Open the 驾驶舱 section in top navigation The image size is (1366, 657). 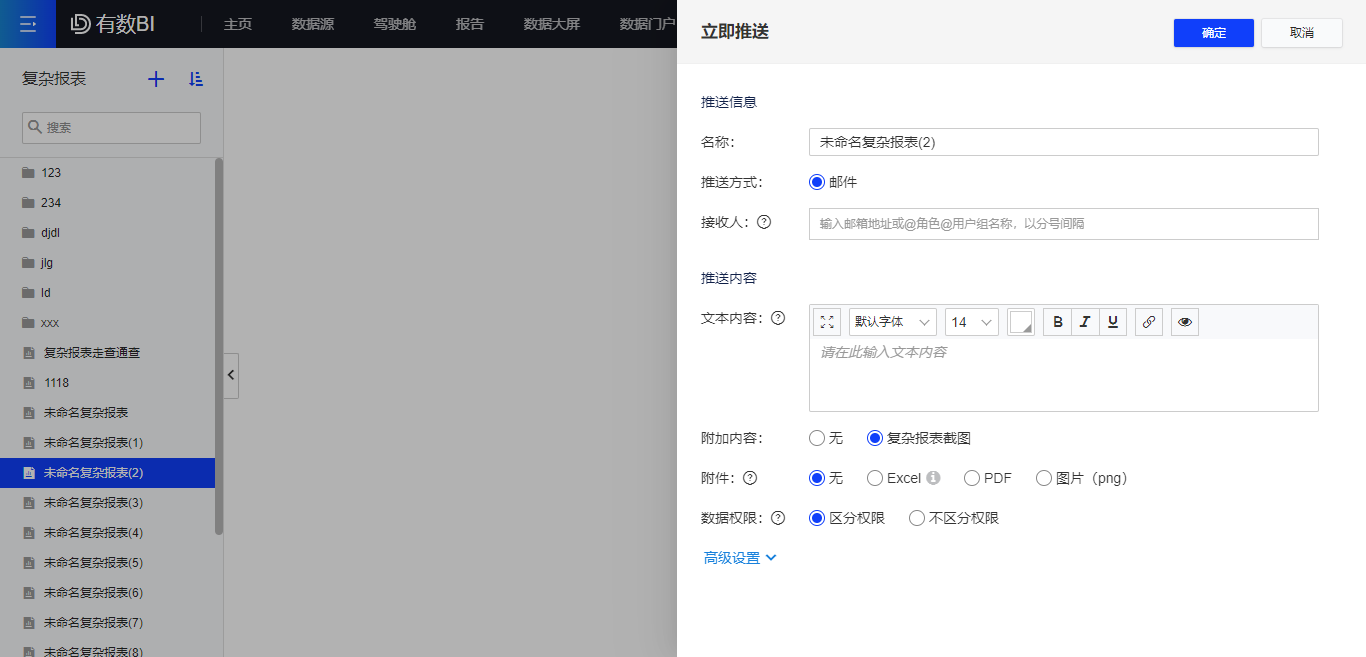394,23
